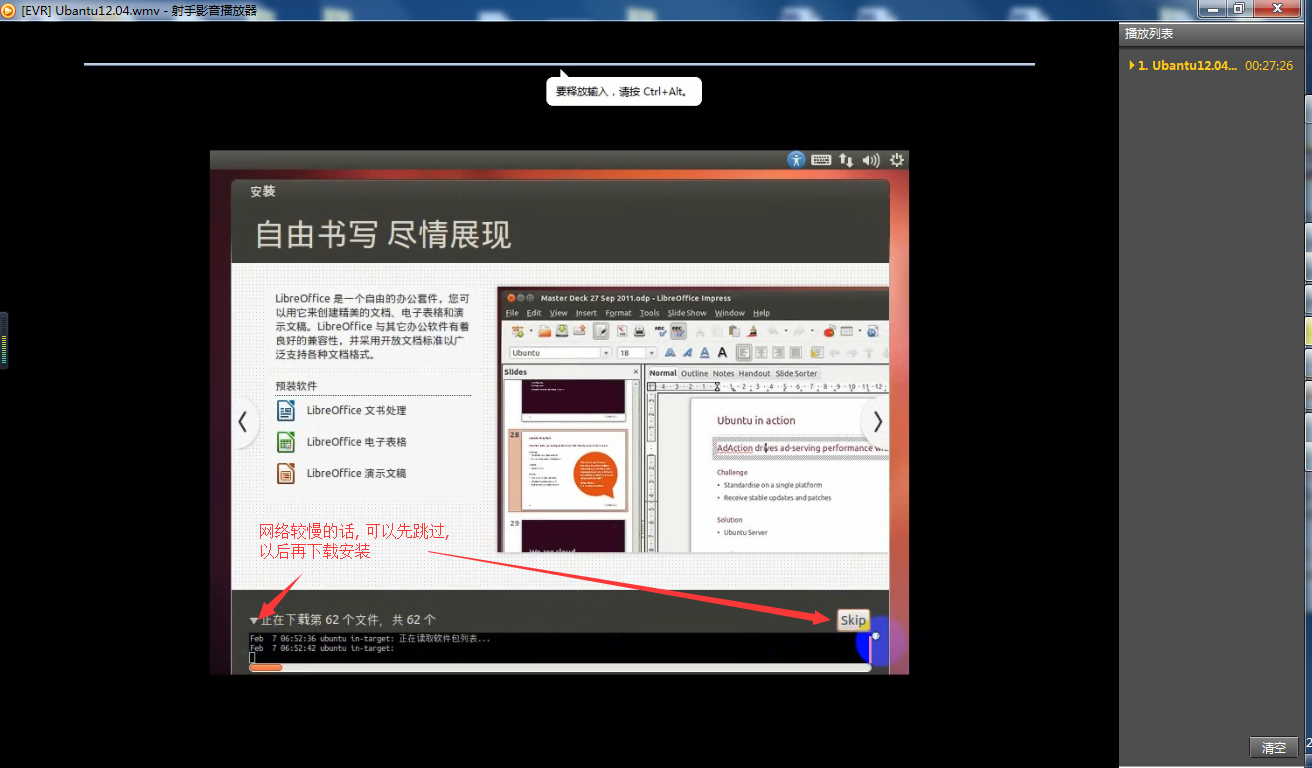This screenshot has height=768, width=1312.
Task: Switch to the Slide Sorter tab
Action: pos(796,374)
